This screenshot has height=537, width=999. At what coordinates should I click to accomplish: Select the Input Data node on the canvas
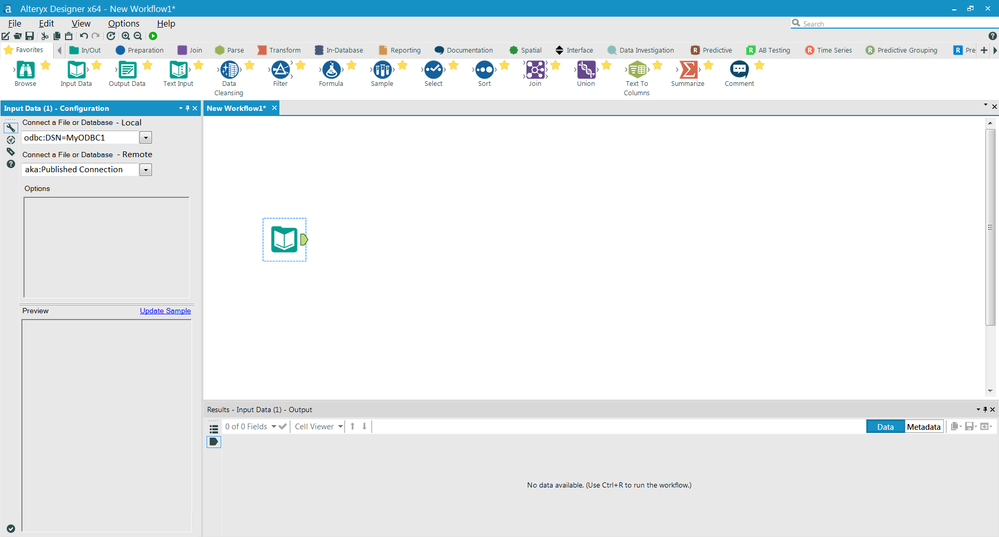(284, 240)
